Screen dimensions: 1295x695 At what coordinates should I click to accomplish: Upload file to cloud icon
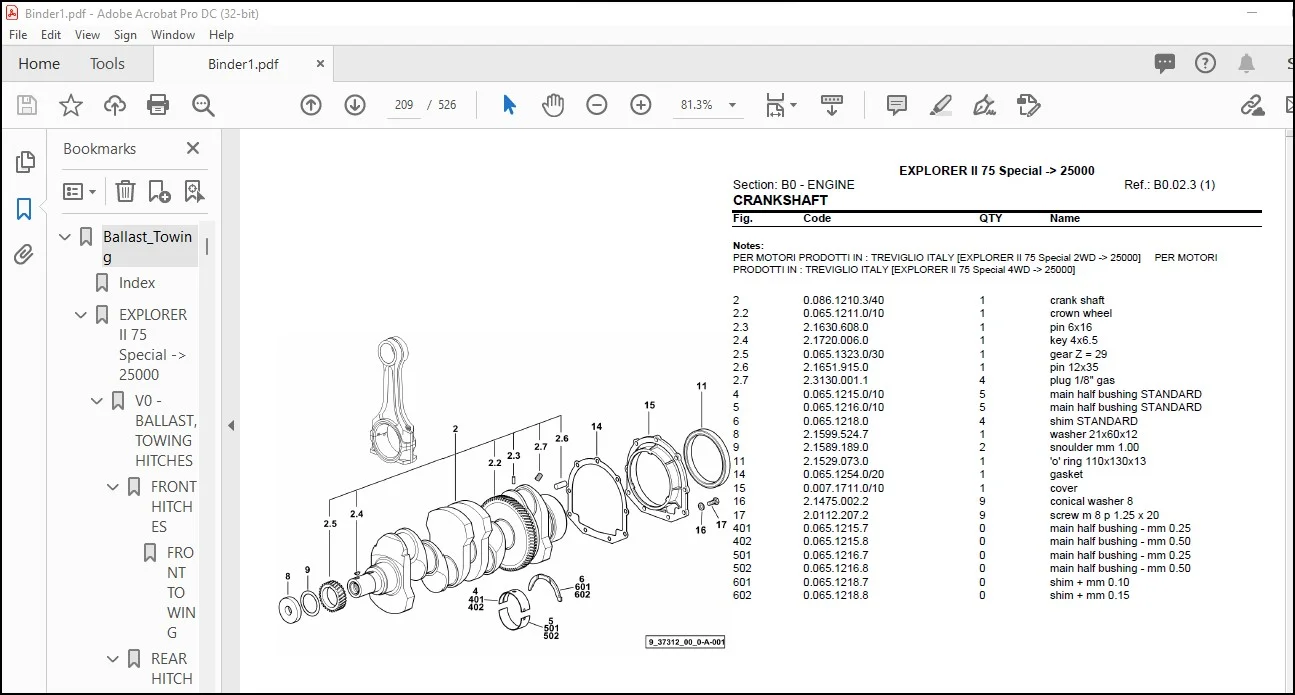click(x=115, y=105)
